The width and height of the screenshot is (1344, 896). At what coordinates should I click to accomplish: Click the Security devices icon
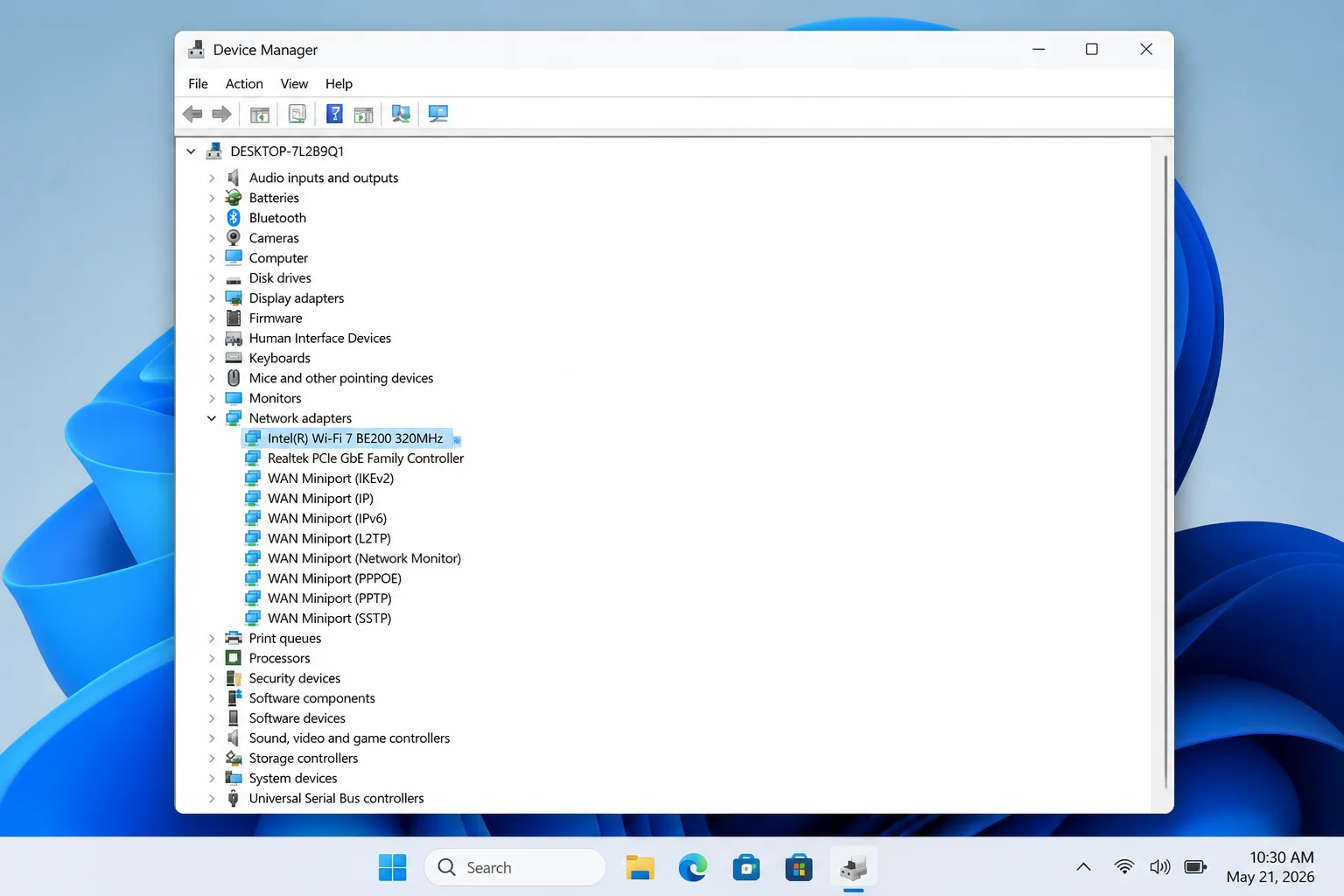(234, 678)
